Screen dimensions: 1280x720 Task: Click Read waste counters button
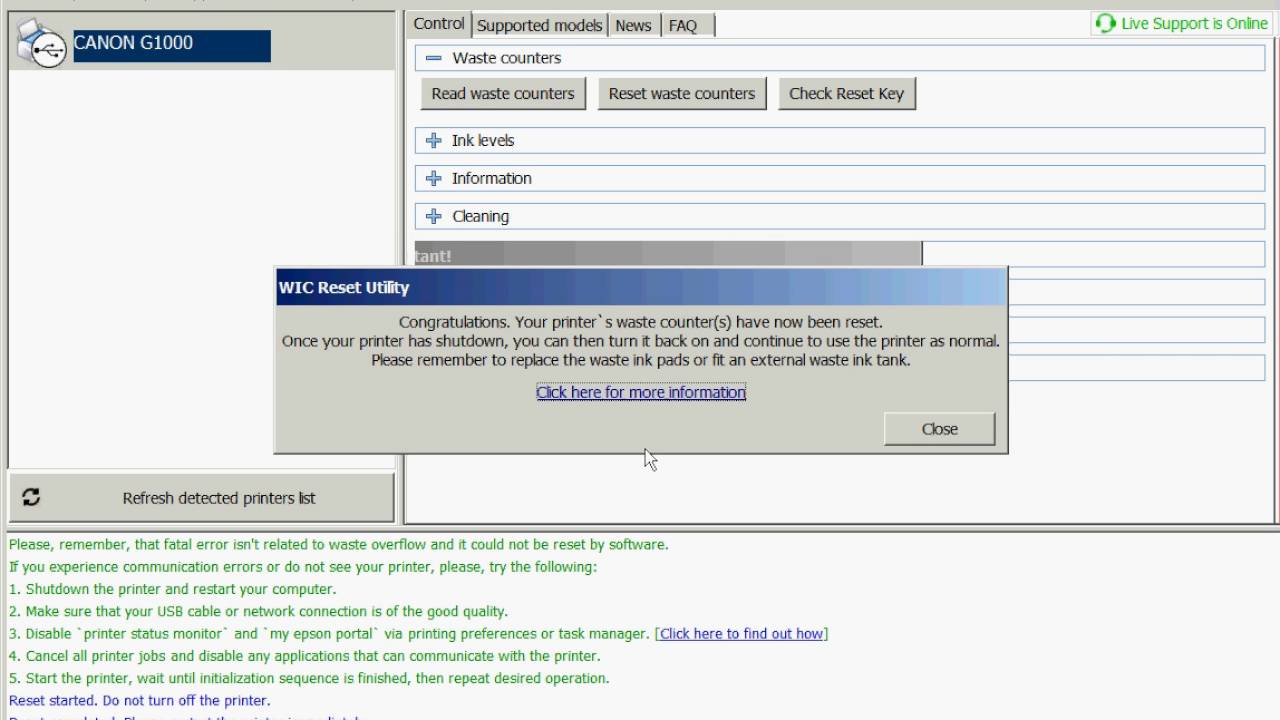click(x=503, y=93)
